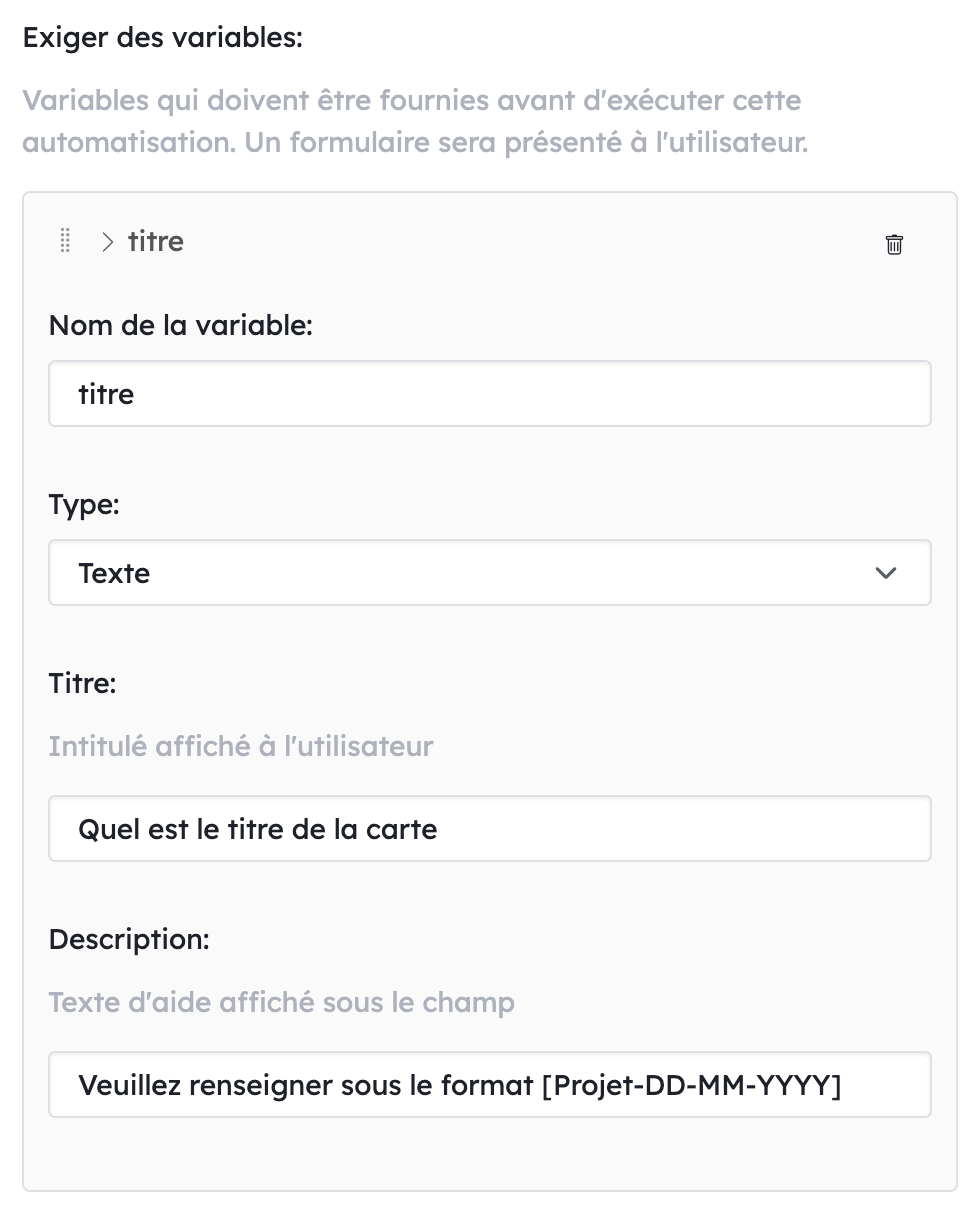Click the chevron arrow on the Type selector
Image resolution: width=976 pixels, height=1208 pixels.
[884, 572]
